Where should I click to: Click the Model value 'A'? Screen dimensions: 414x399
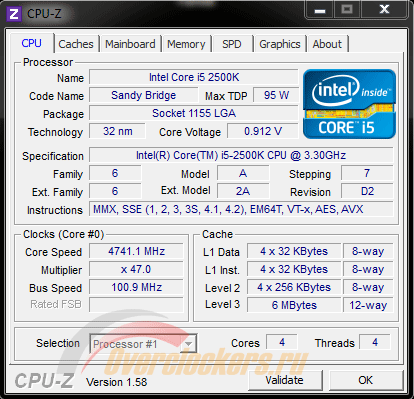click(243, 173)
